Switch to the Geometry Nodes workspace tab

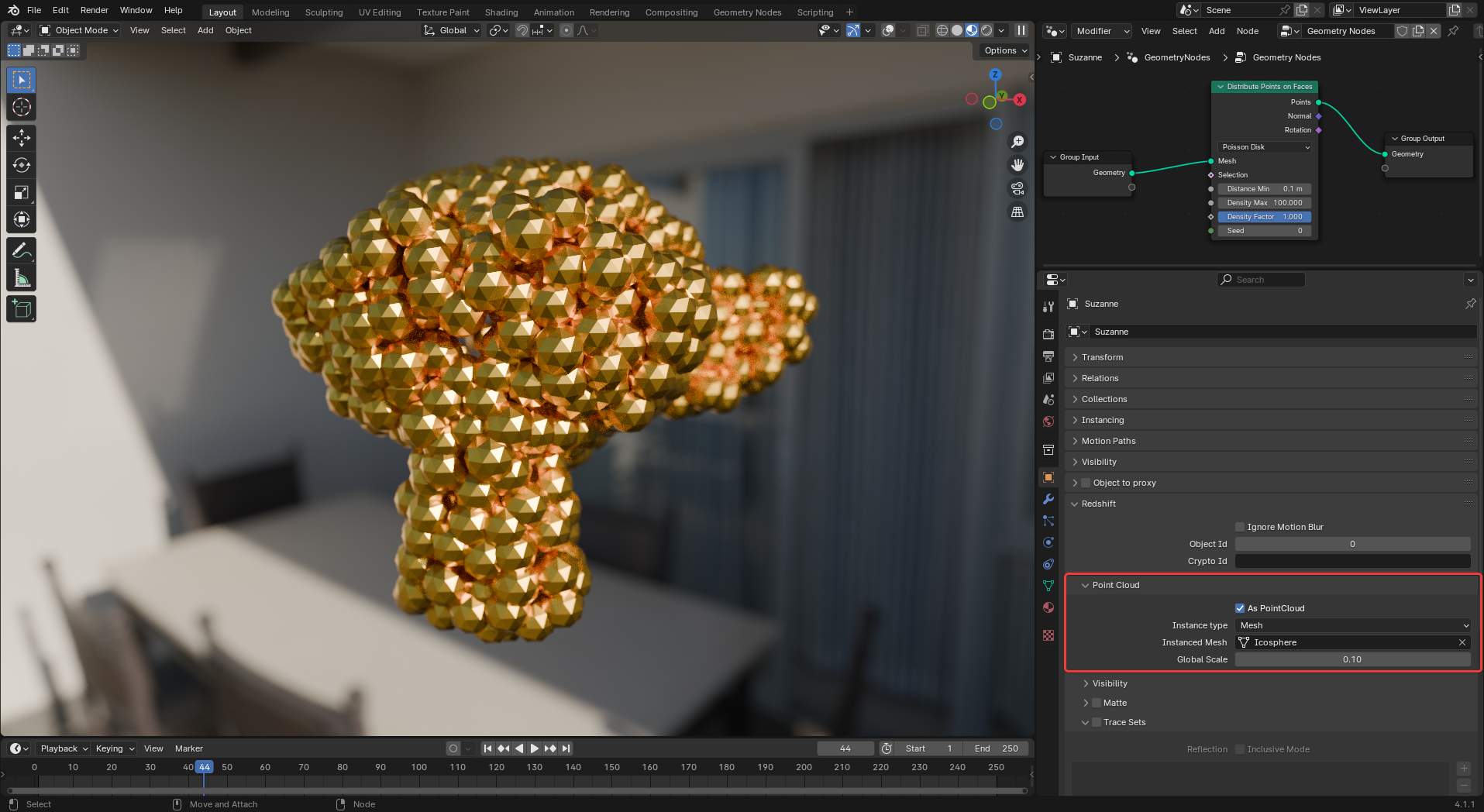(747, 12)
